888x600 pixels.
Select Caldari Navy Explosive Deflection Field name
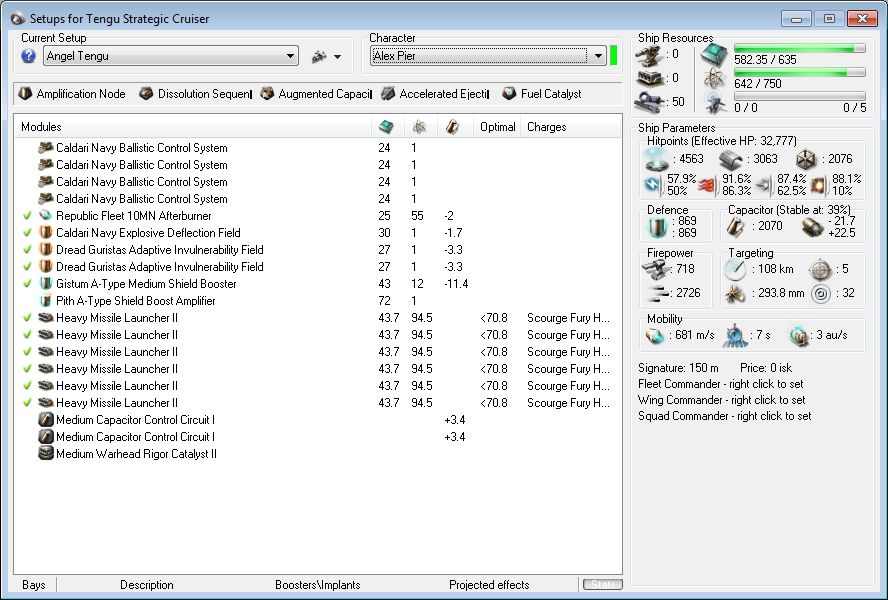click(x=148, y=233)
